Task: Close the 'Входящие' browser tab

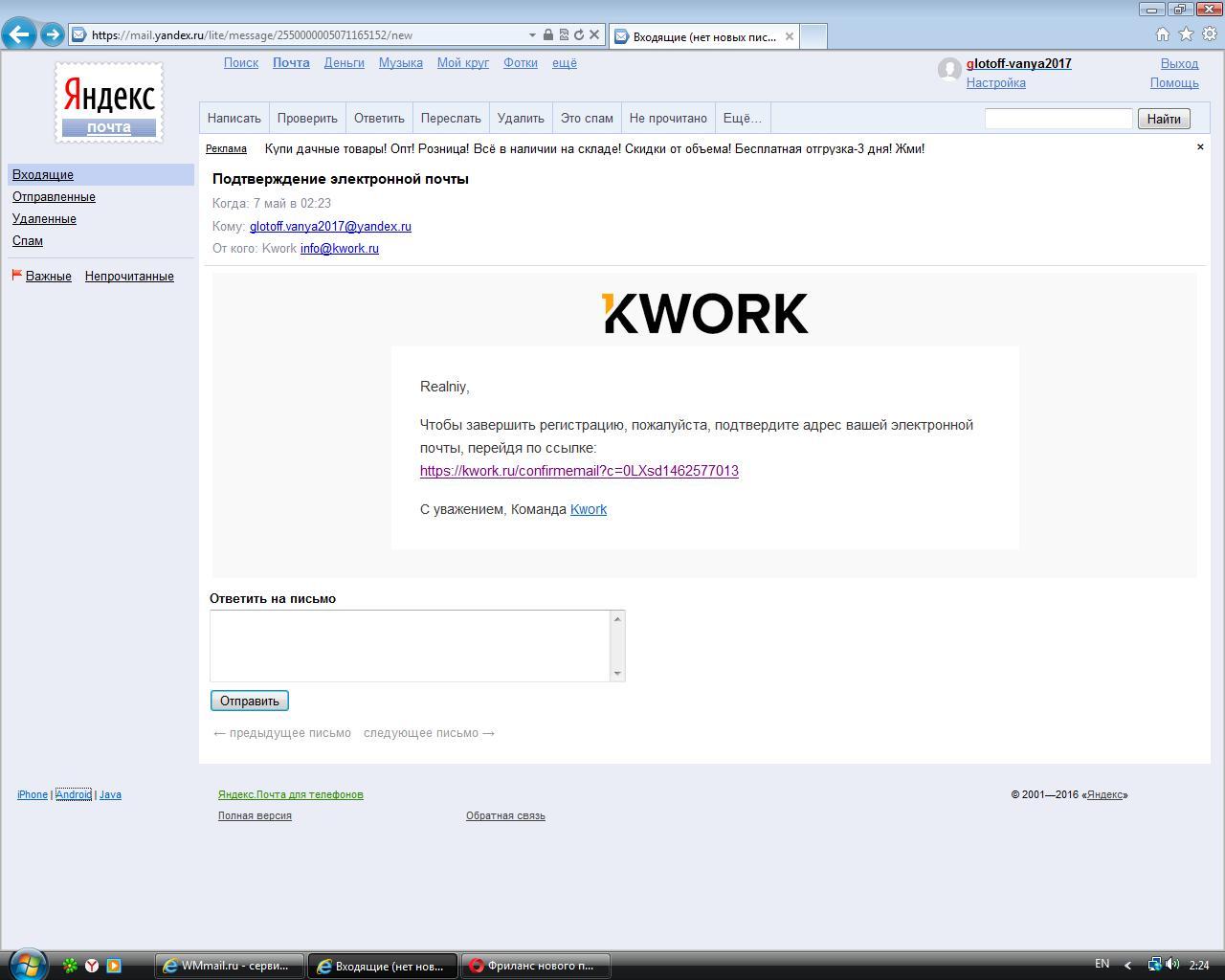Action: coord(789,36)
